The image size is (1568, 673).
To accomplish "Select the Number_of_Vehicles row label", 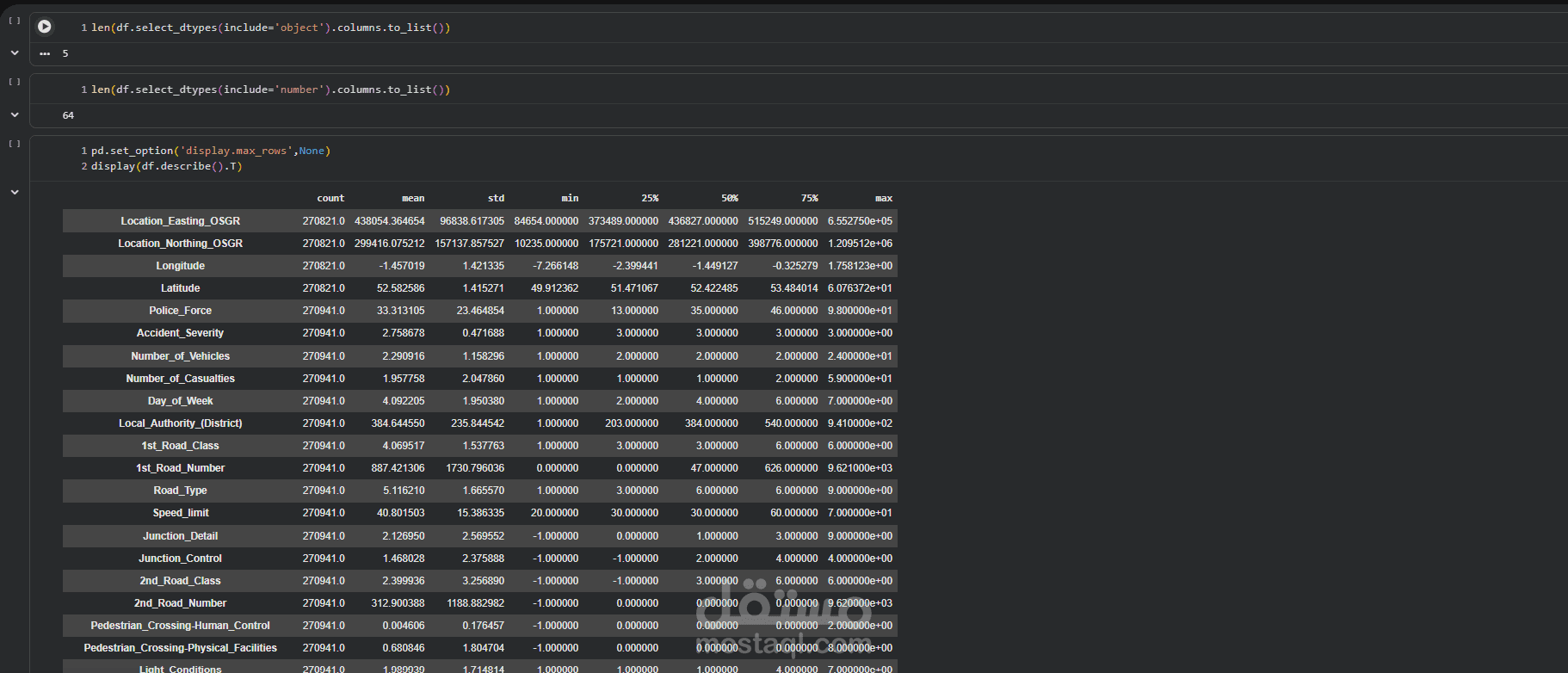I will click(180, 356).
